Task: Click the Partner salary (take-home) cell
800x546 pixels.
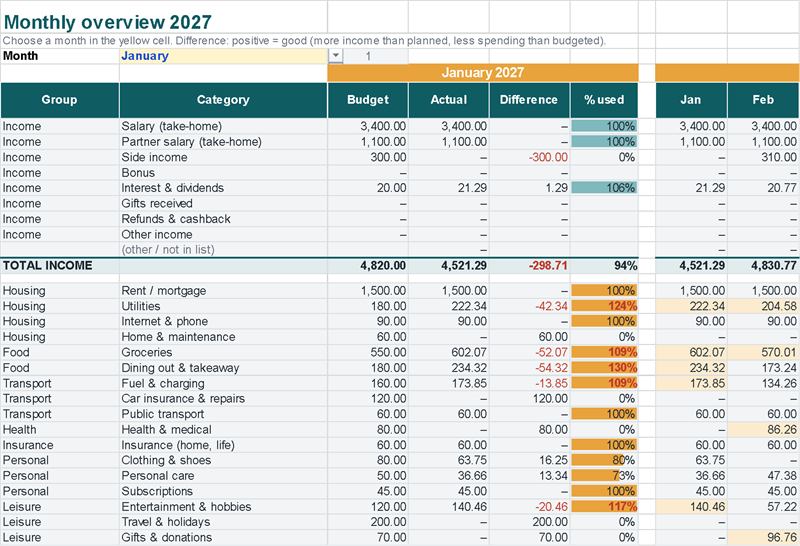Action: [x=223, y=142]
